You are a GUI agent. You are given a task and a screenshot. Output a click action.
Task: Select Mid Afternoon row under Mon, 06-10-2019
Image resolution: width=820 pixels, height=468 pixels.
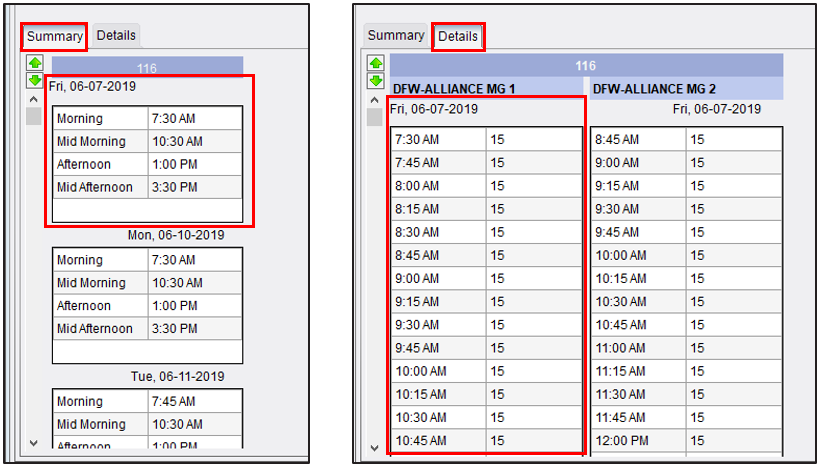pyautogui.click(x=147, y=328)
